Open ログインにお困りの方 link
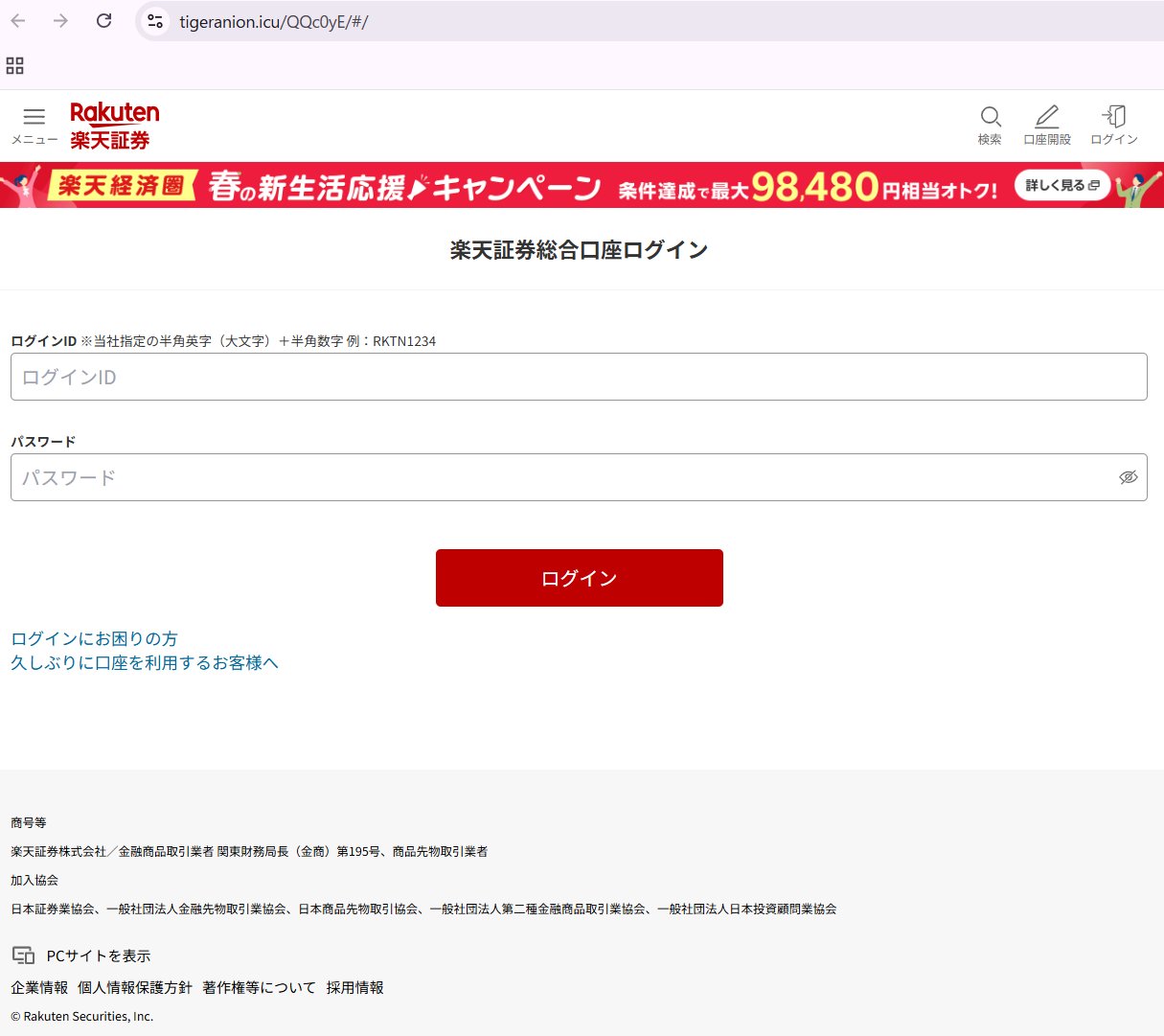Screen dimensions: 1164x1036 coord(94,638)
